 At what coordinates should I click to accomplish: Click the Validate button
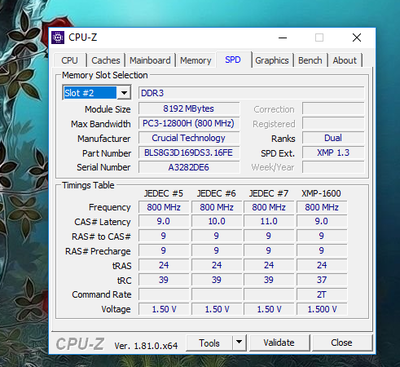(x=279, y=342)
